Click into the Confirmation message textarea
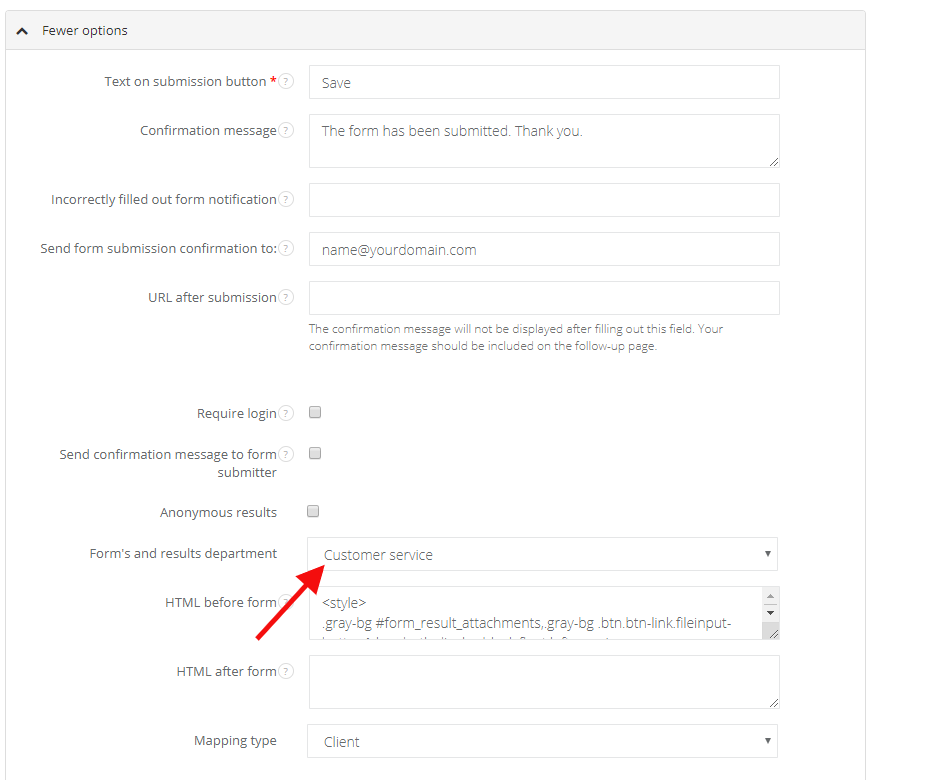934x780 pixels. tap(544, 141)
